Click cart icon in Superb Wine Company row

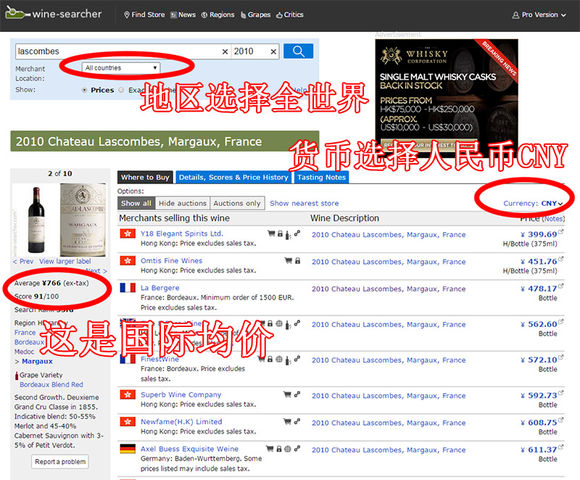click(x=287, y=395)
